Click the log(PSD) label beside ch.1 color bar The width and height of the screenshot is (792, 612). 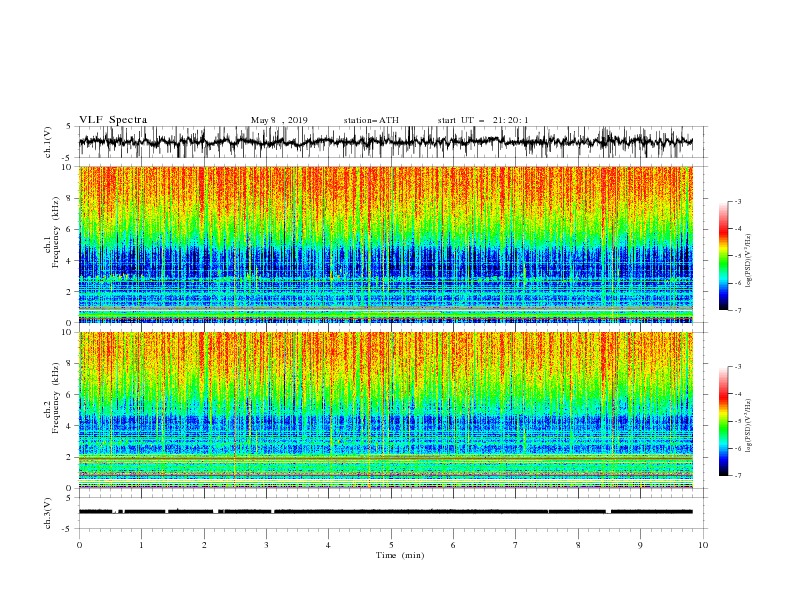click(x=748, y=261)
